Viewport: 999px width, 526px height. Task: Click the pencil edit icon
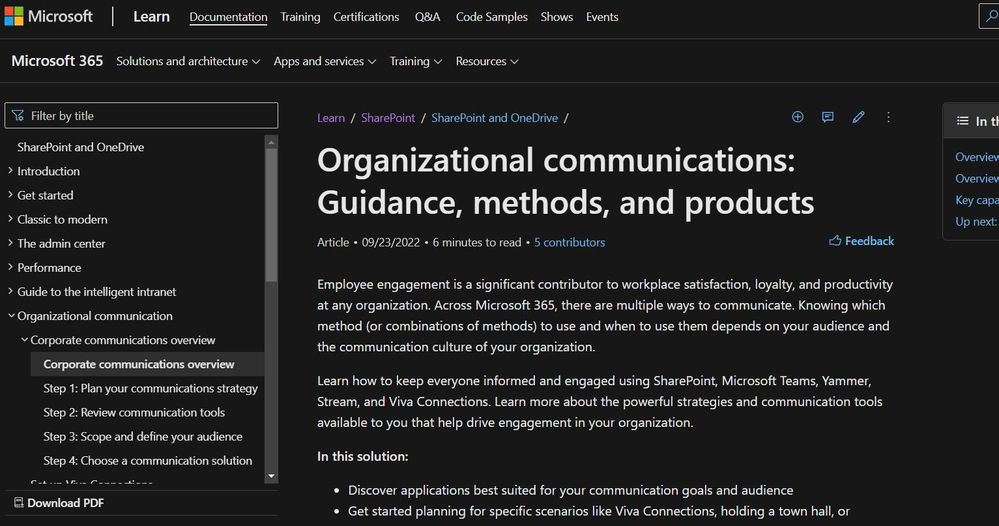point(858,117)
